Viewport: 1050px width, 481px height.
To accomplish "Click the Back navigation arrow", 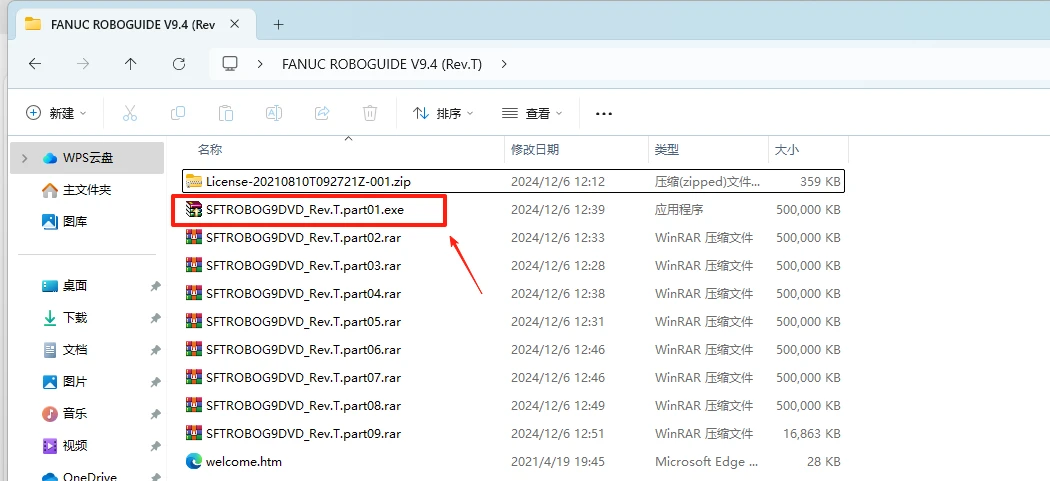I will pyautogui.click(x=35, y=64).
